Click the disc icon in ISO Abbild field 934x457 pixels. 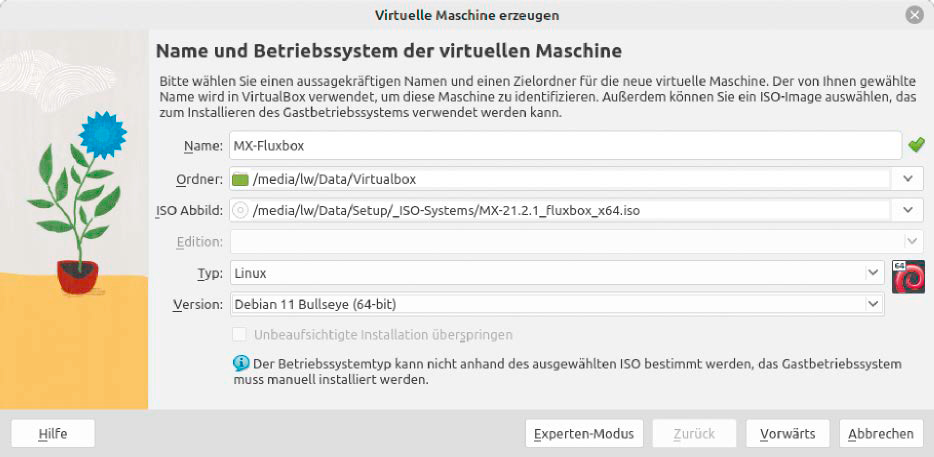coord(240,210)
